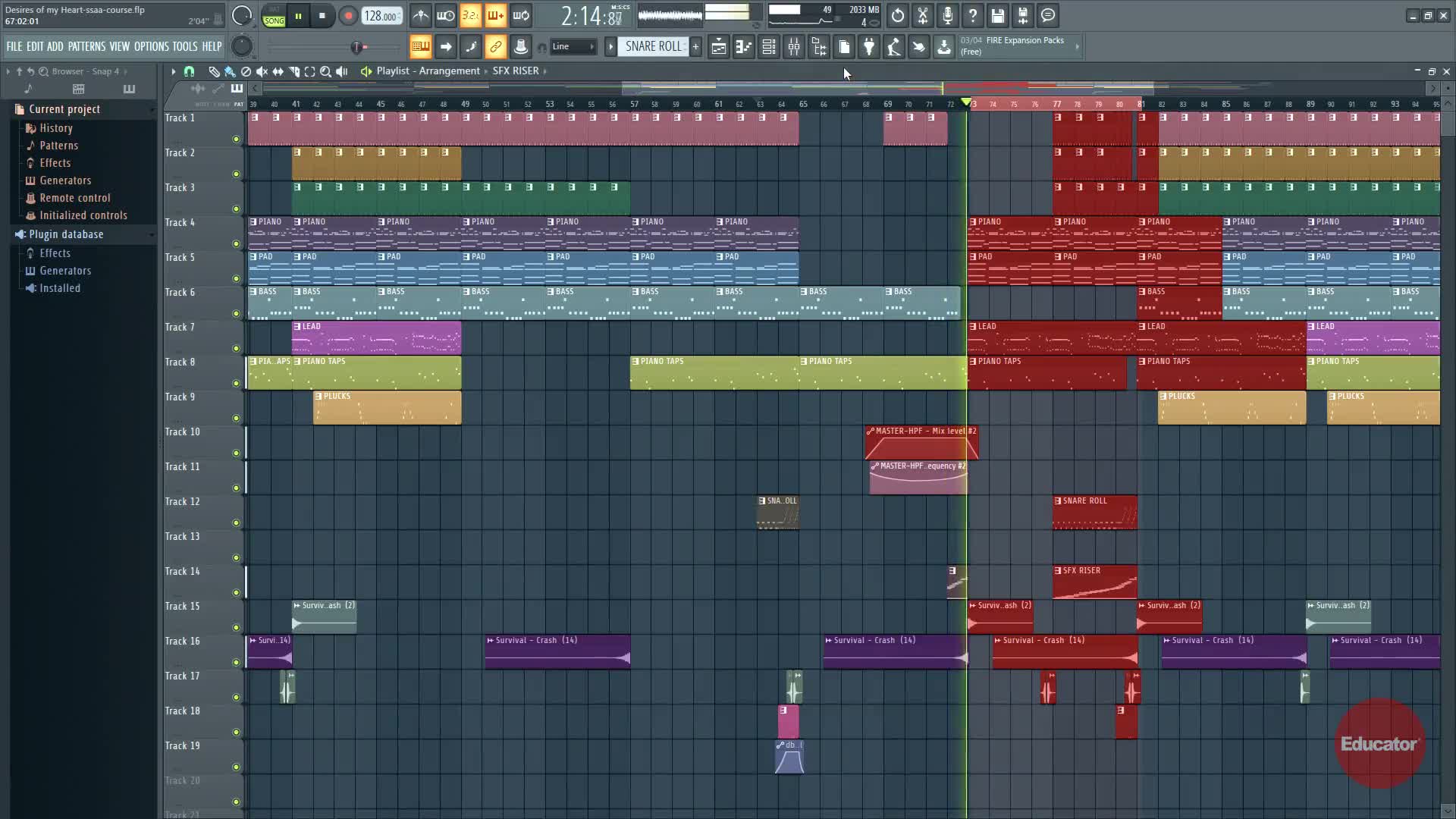Click the record button
The width and height of the screenshot is (1456, 819).
(x=348, y=16)
